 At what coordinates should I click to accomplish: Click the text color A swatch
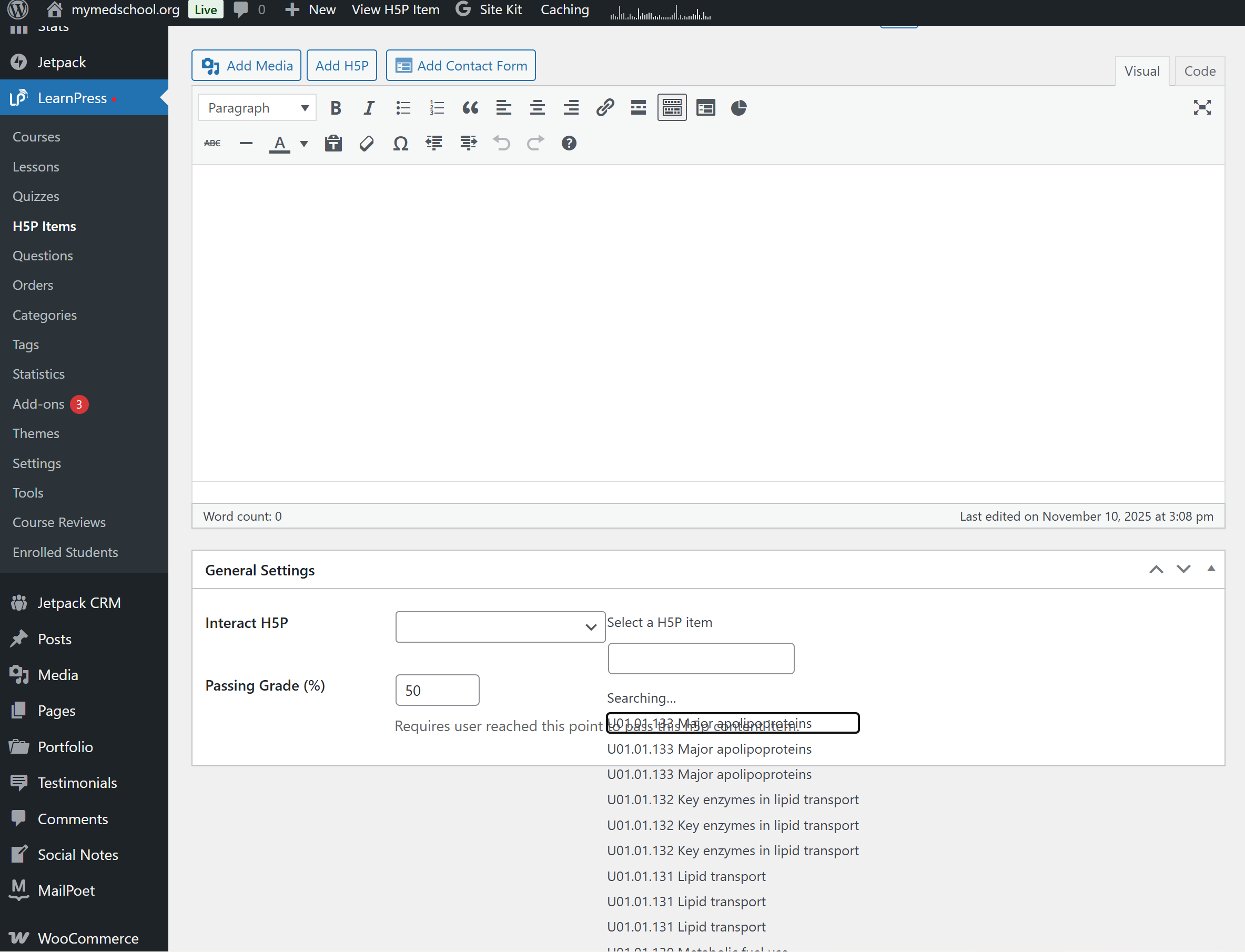(x=279, y=144)
